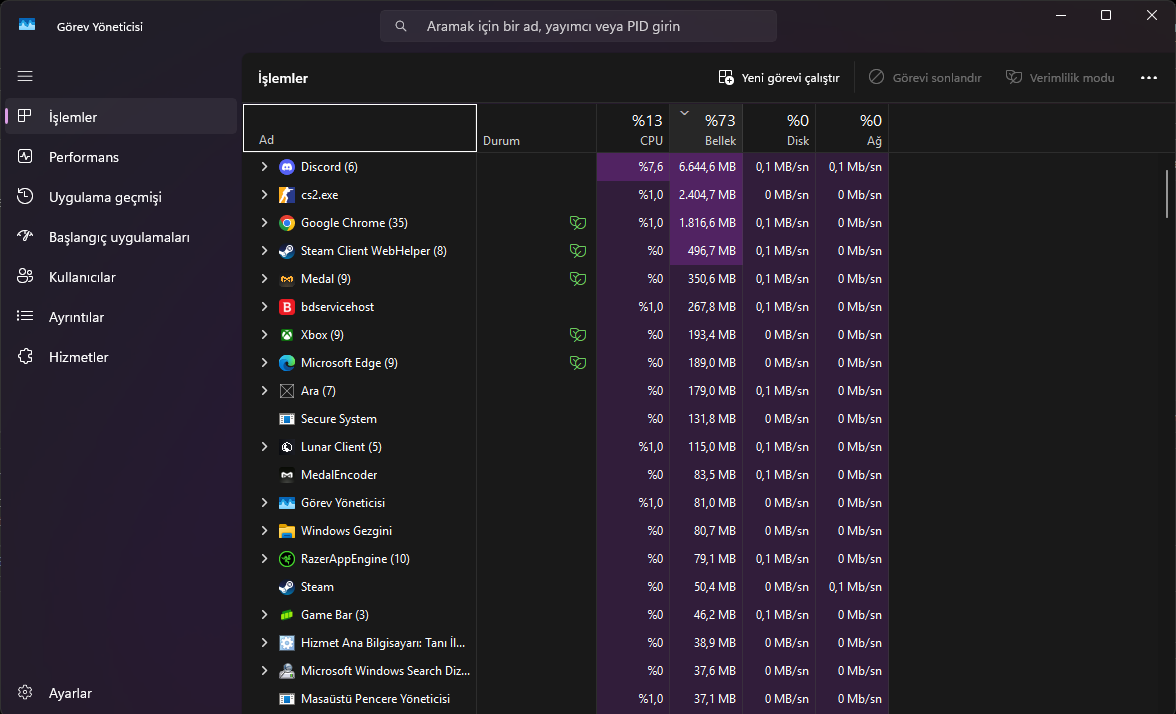This screenshot has width=1176, height=714.
Task: Click the Google Chrome process icon
Action: 287,223
